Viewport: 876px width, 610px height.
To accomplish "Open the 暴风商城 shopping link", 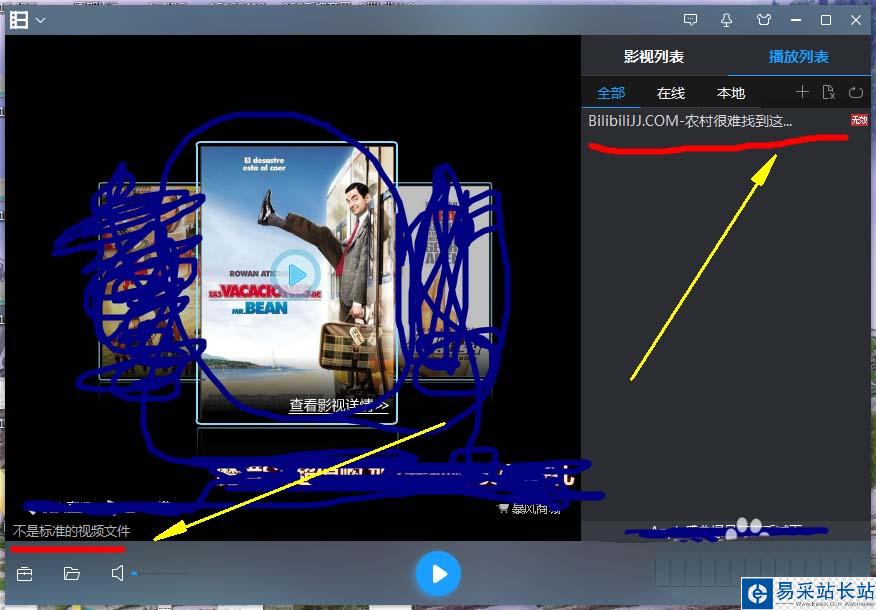I will (529, 508).
